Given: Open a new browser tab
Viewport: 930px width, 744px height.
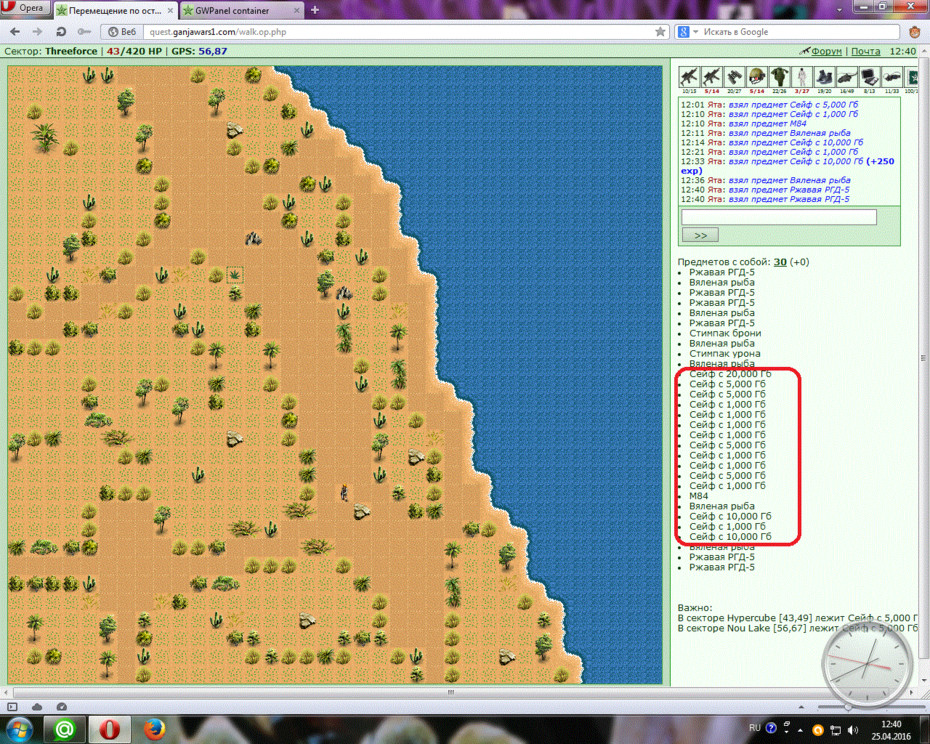Looking at the screenshot, I should (x=315, y=10).
